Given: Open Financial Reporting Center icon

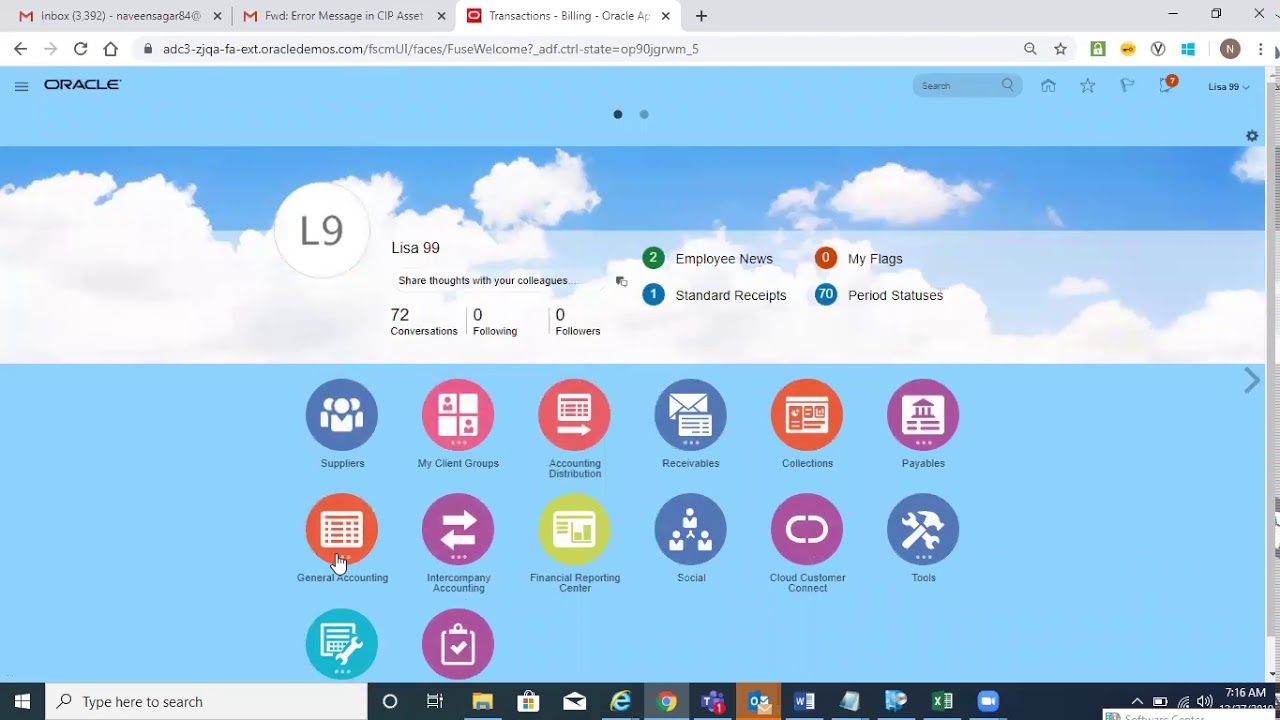Looking at the screenshot, I should pos(574,529).
